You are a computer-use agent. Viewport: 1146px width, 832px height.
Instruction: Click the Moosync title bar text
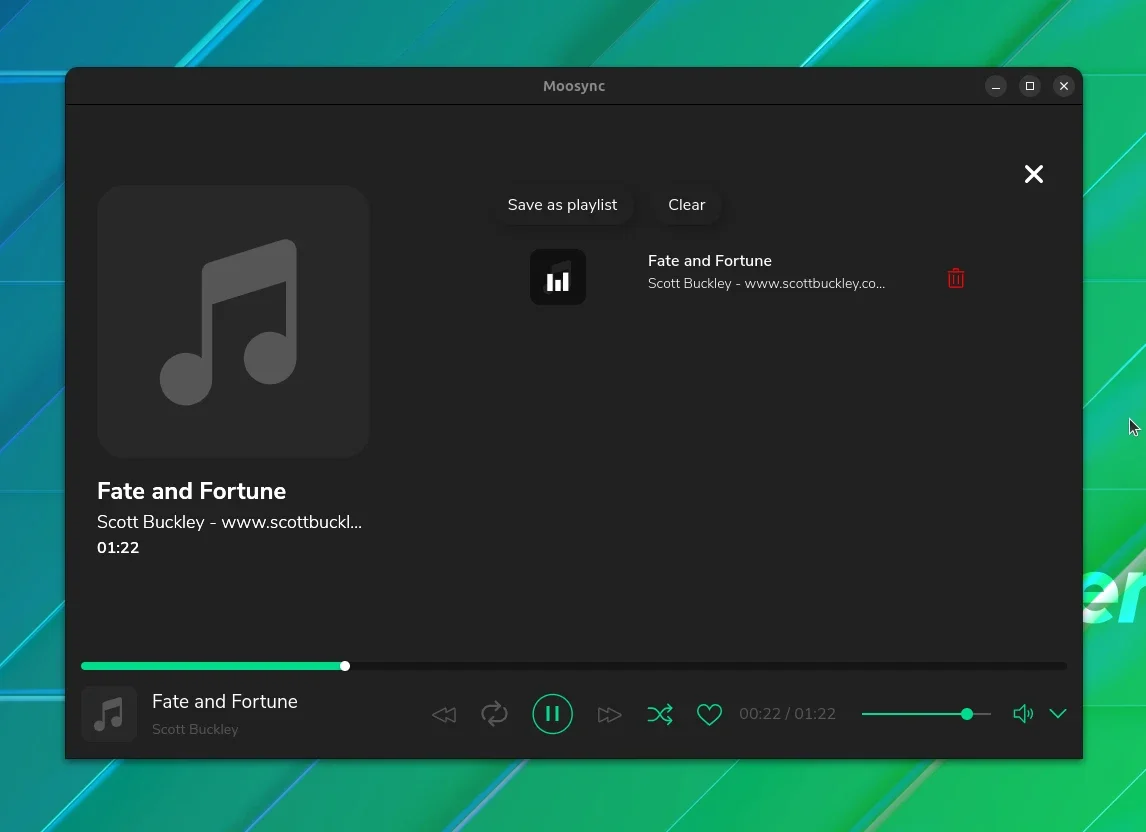coord(574,86)
